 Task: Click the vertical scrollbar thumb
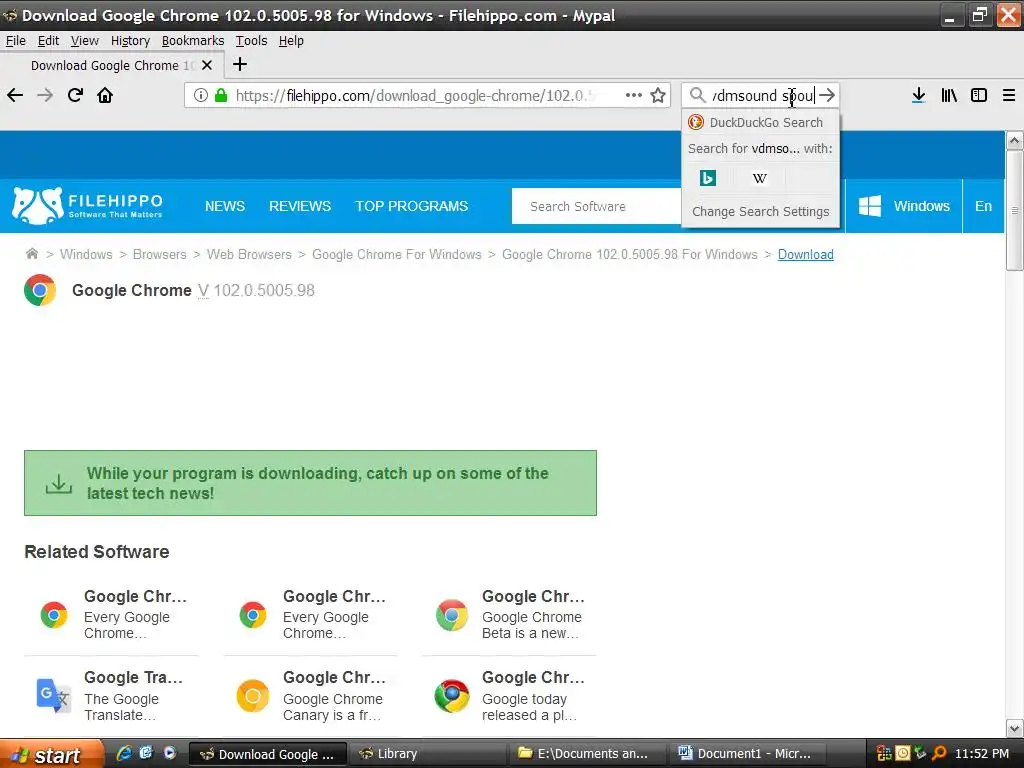tap(1014, 210)
